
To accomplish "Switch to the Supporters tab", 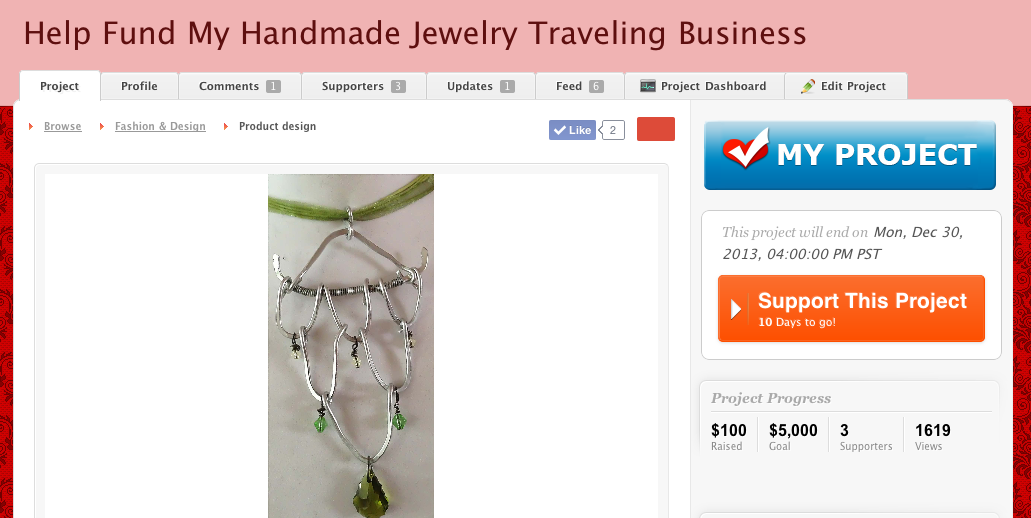I will tap(364, 86).
